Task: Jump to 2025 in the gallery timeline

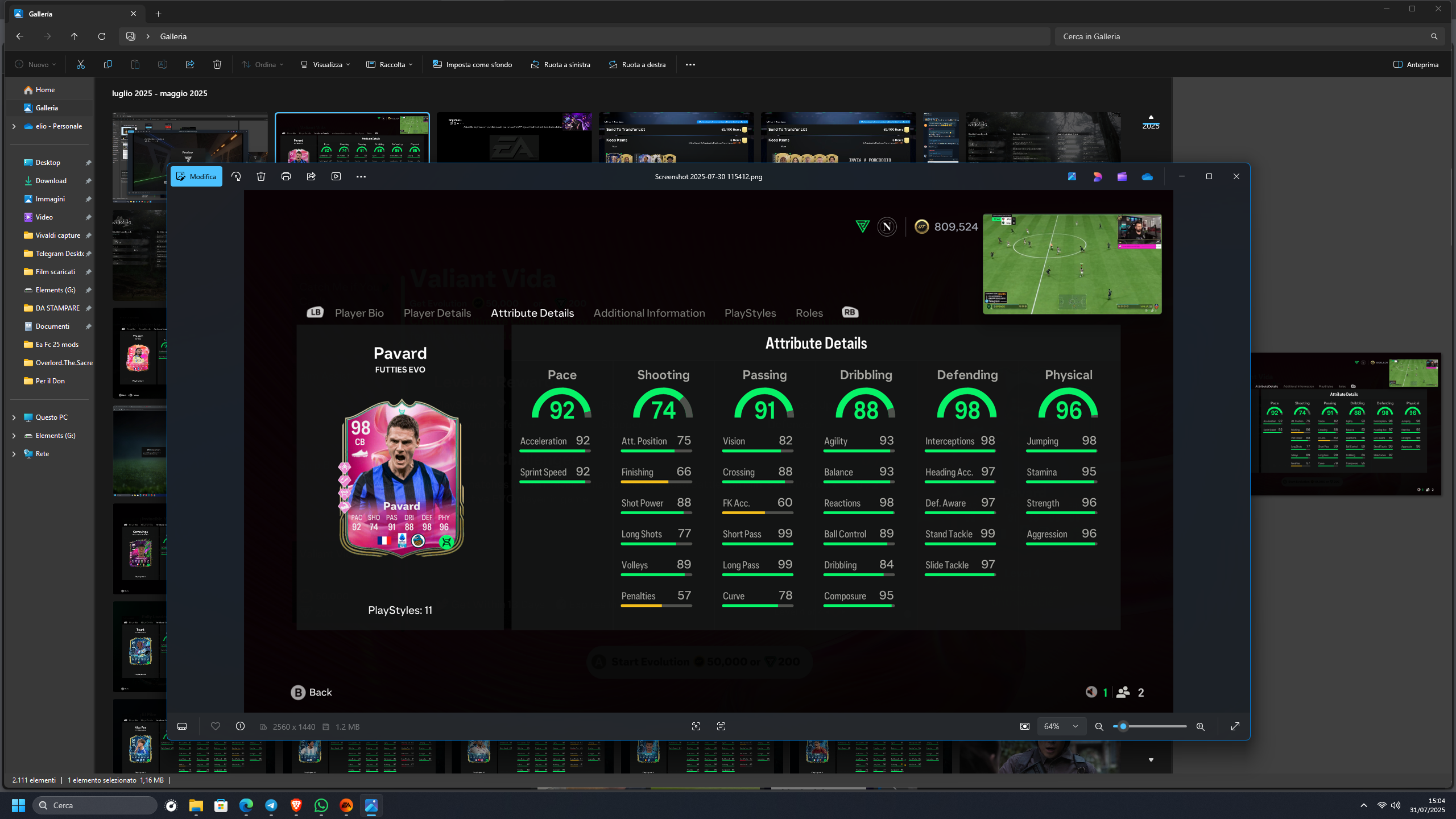Action: pos(1151,126)
